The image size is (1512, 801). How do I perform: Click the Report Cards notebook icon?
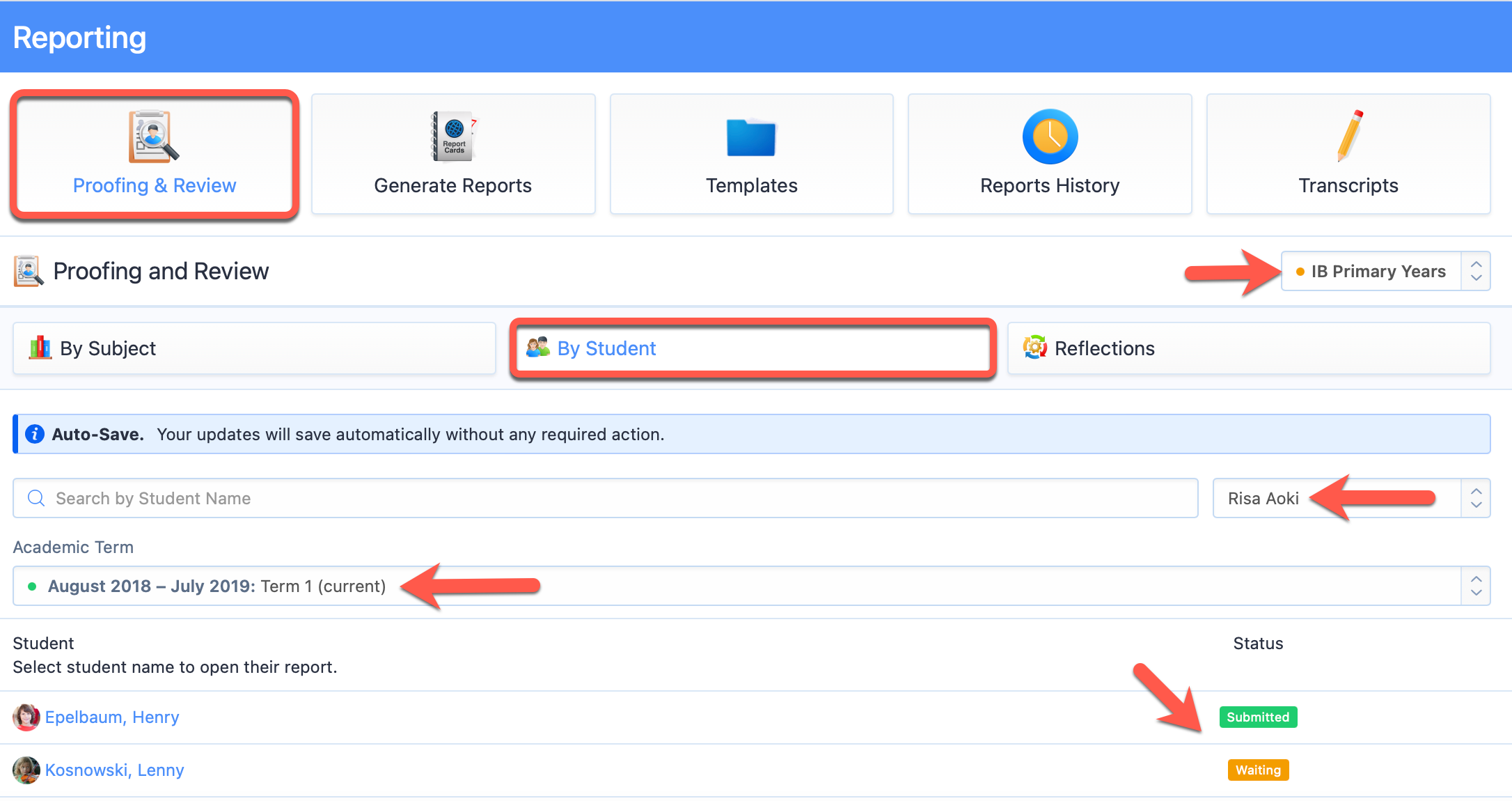tap(453, 136)
